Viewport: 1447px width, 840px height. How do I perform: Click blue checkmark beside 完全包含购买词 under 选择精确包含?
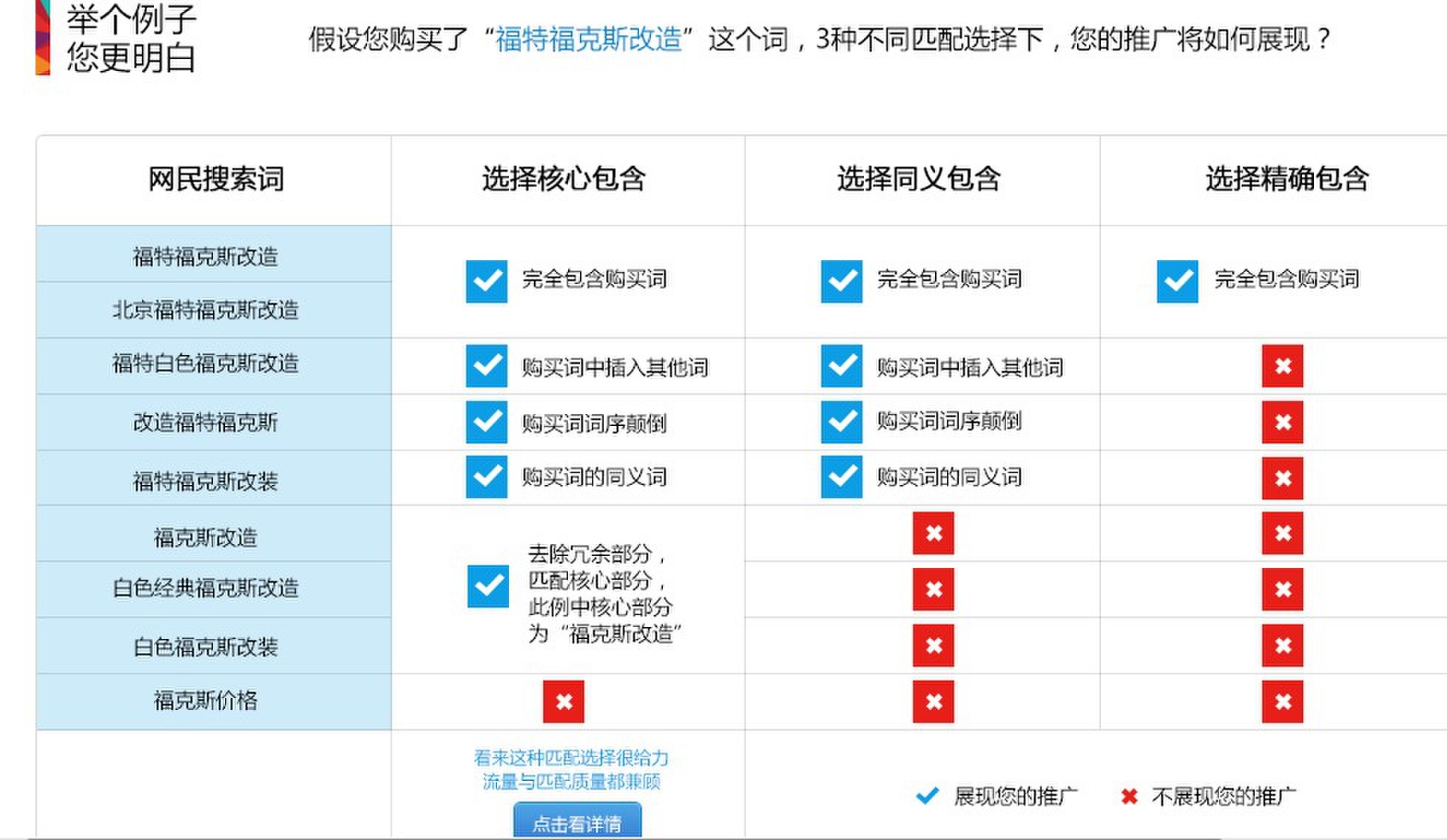click(x=1178, y=281)
